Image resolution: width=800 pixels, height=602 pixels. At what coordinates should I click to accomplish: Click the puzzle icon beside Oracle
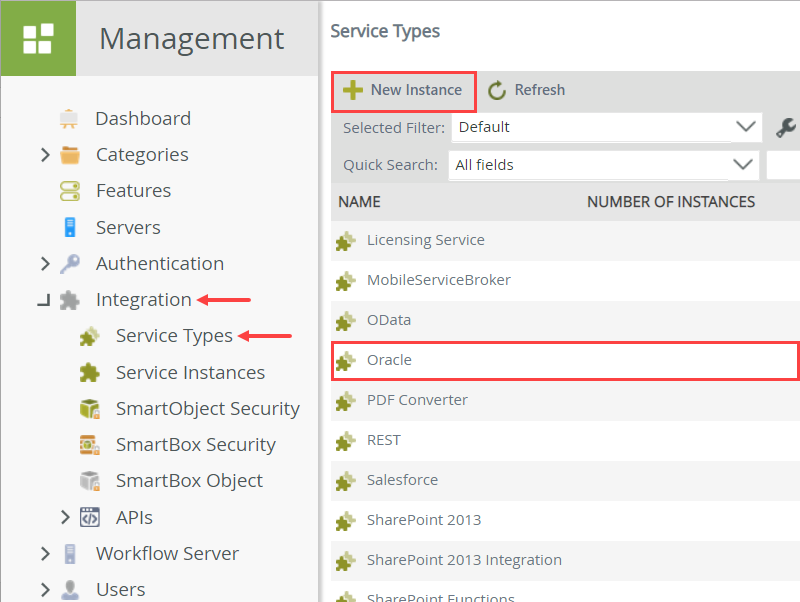tap(345, 360)
